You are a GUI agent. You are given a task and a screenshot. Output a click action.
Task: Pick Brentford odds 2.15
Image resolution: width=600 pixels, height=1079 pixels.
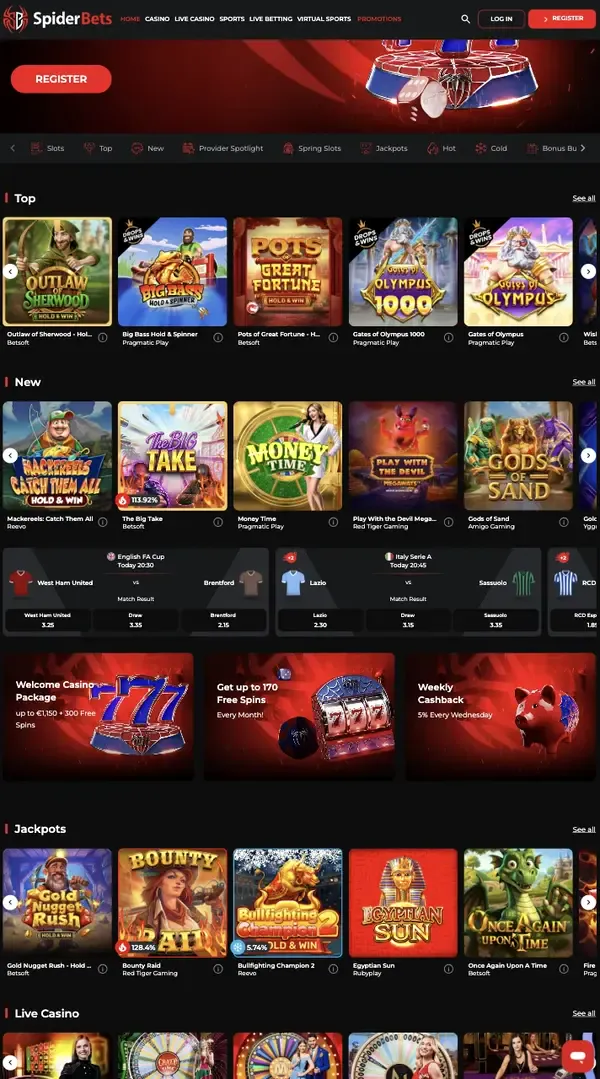[x=223, y=620]
